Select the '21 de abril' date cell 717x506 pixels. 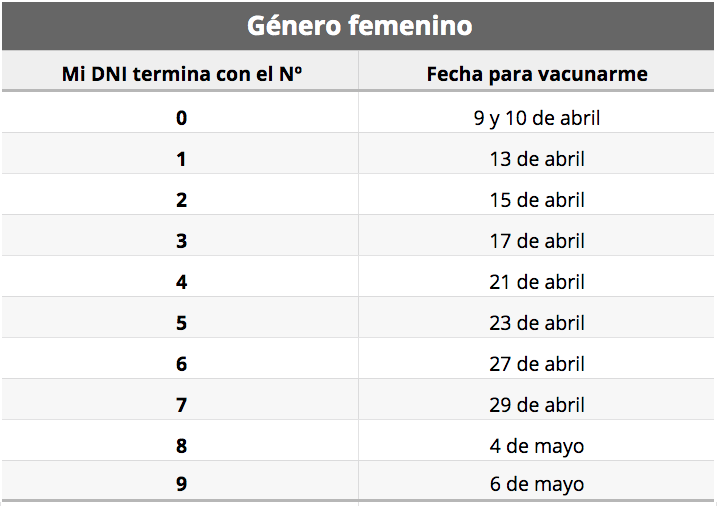(537, 282)
